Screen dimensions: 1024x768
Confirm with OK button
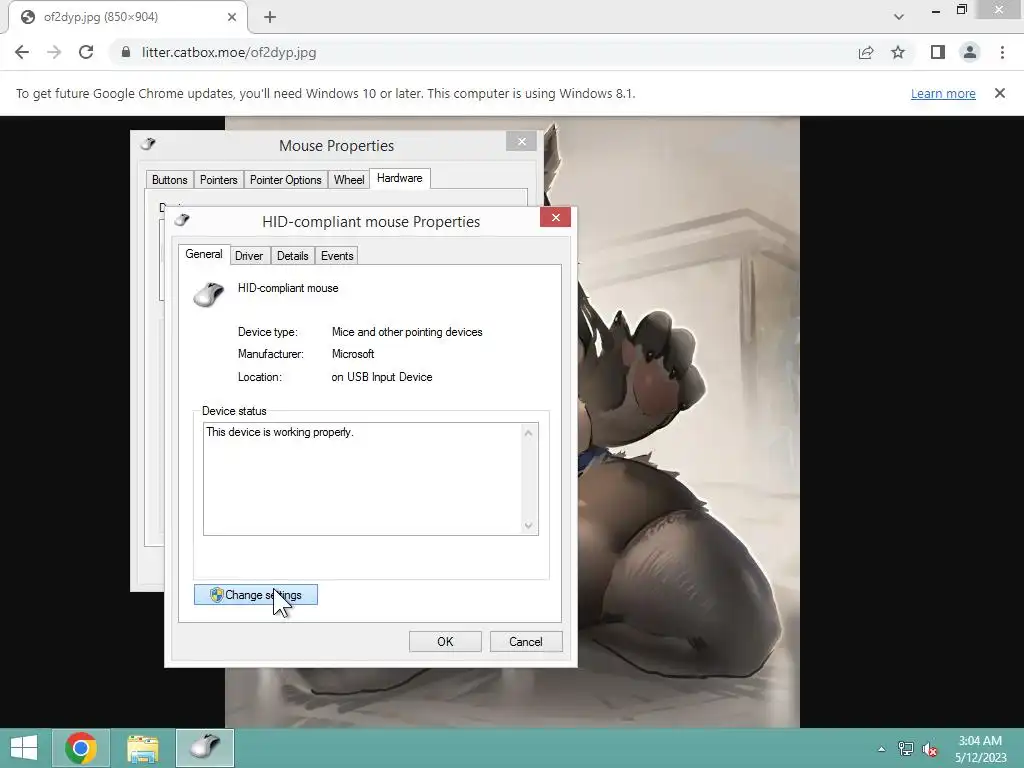point(445,641)
